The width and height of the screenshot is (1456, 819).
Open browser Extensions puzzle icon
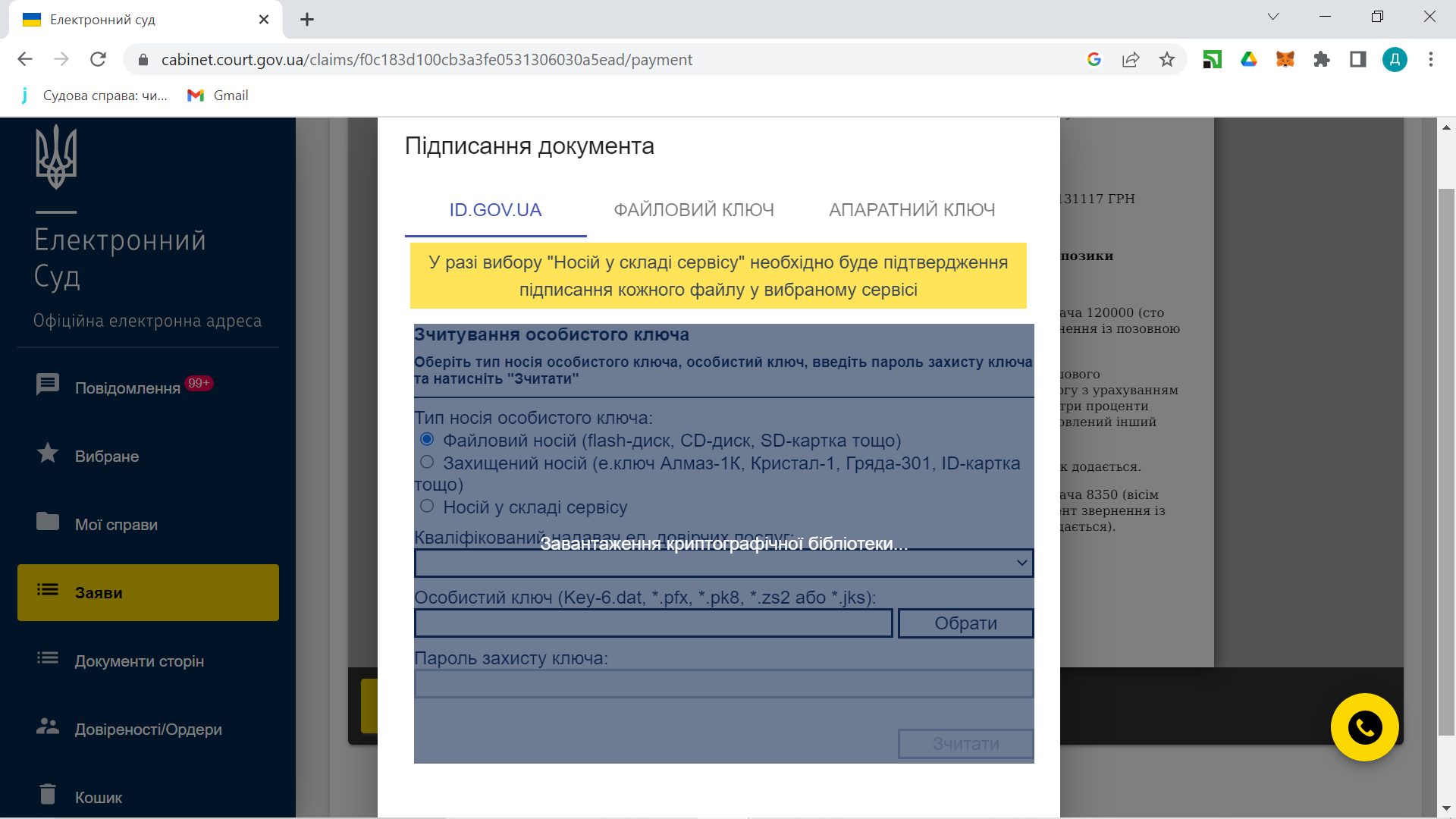1321,59
